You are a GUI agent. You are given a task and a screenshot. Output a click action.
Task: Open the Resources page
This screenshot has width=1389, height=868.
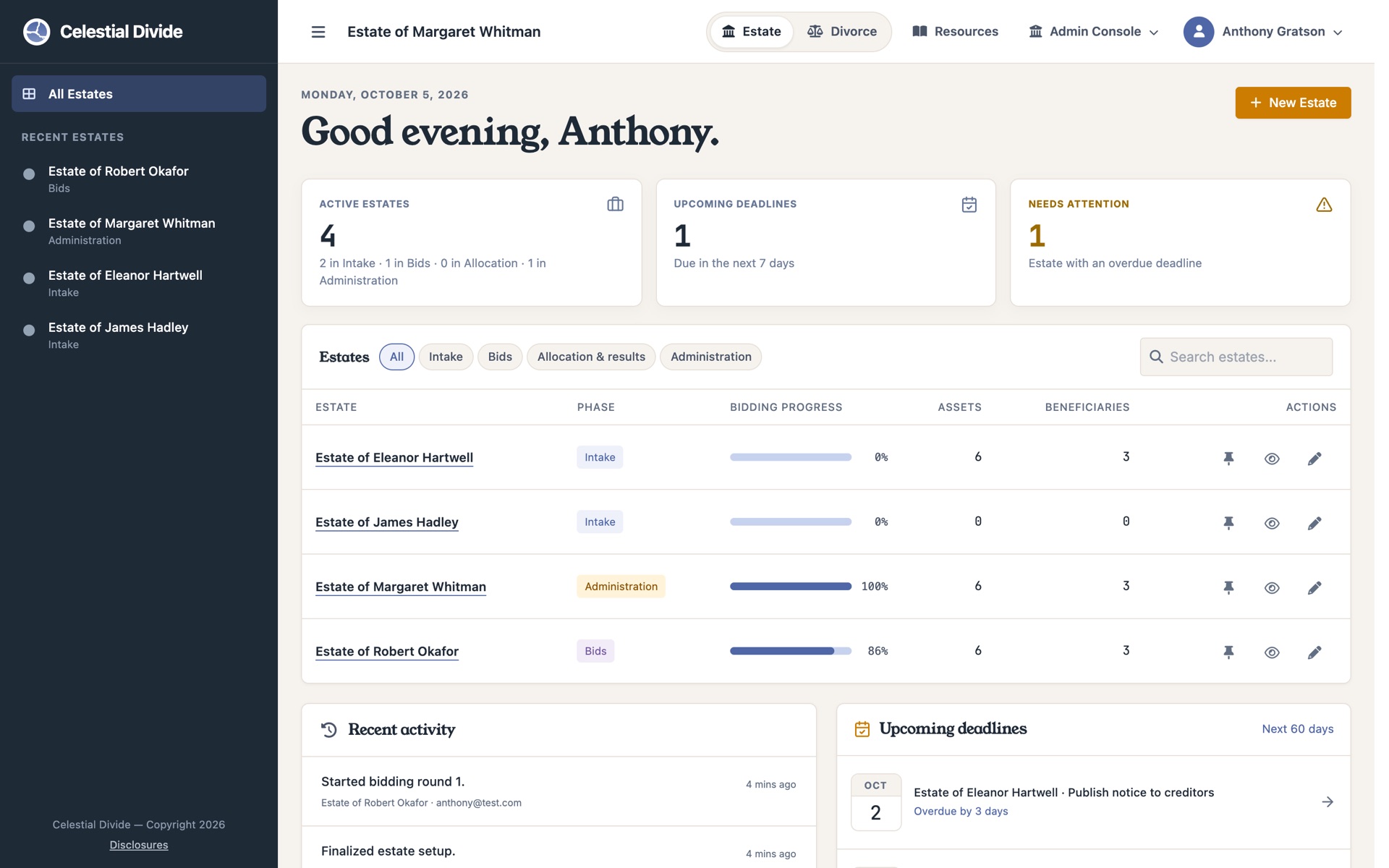coord(955,32)
